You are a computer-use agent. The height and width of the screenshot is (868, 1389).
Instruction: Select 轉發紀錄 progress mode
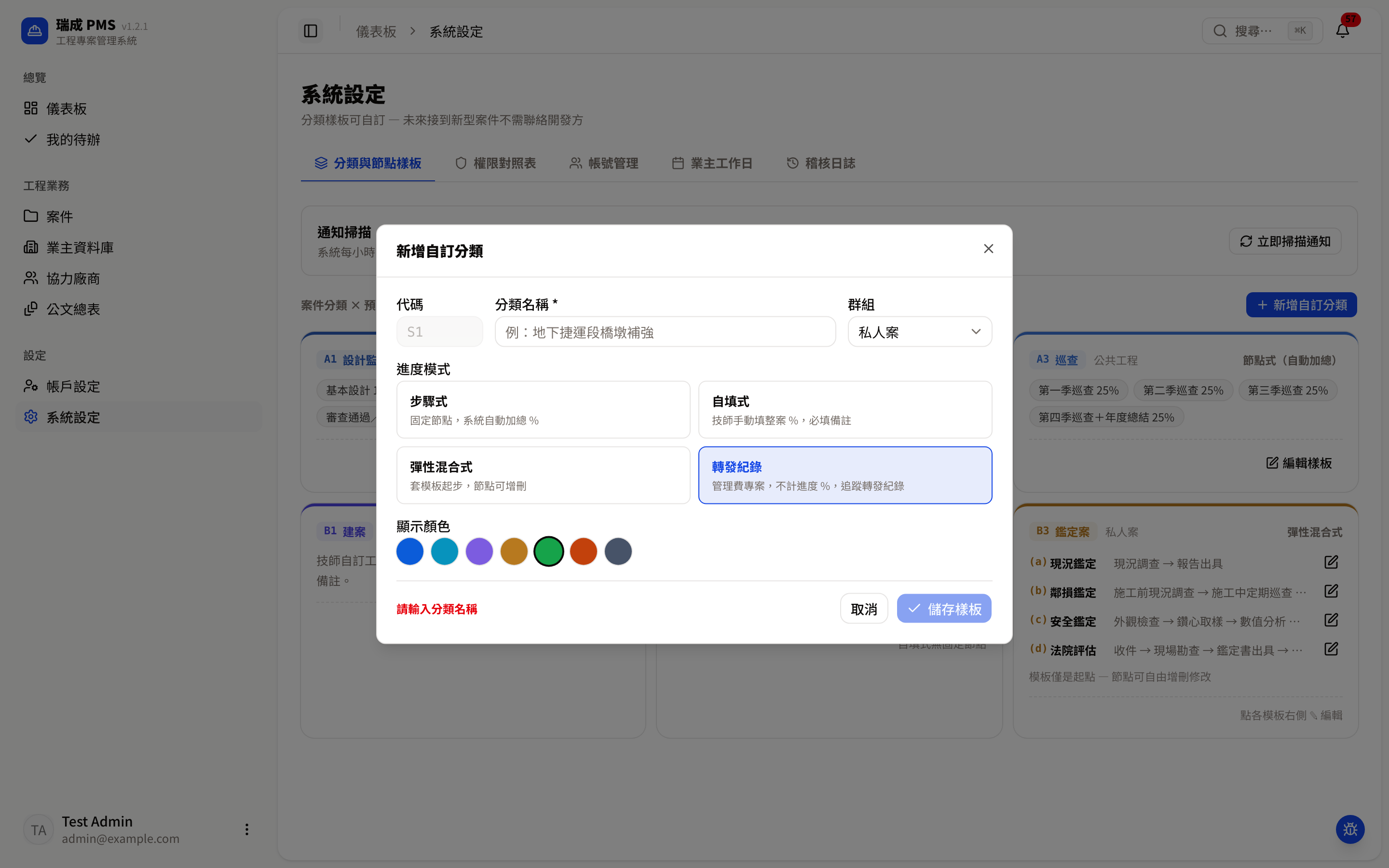845,475
